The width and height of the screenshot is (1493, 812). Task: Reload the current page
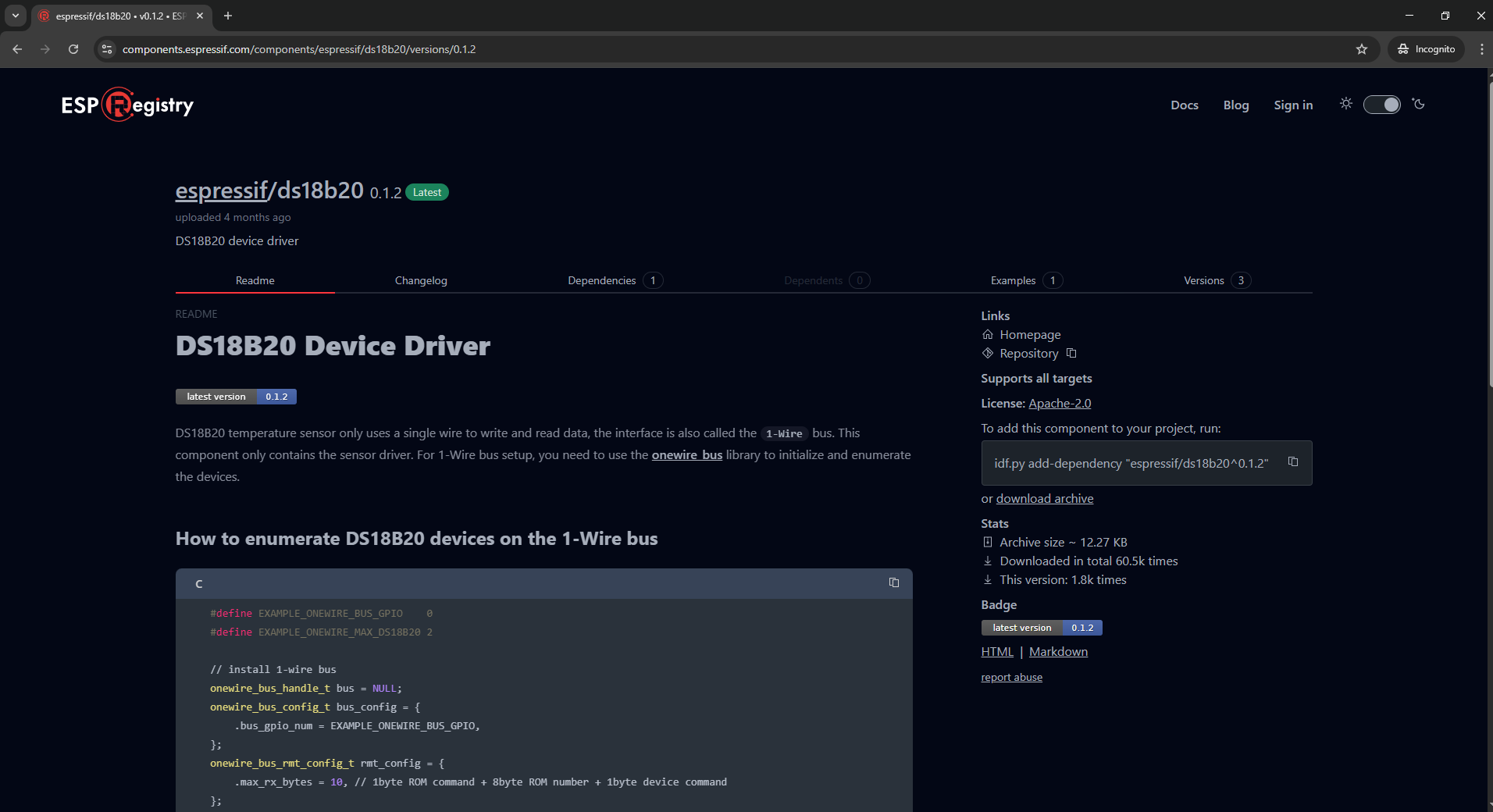73,49
